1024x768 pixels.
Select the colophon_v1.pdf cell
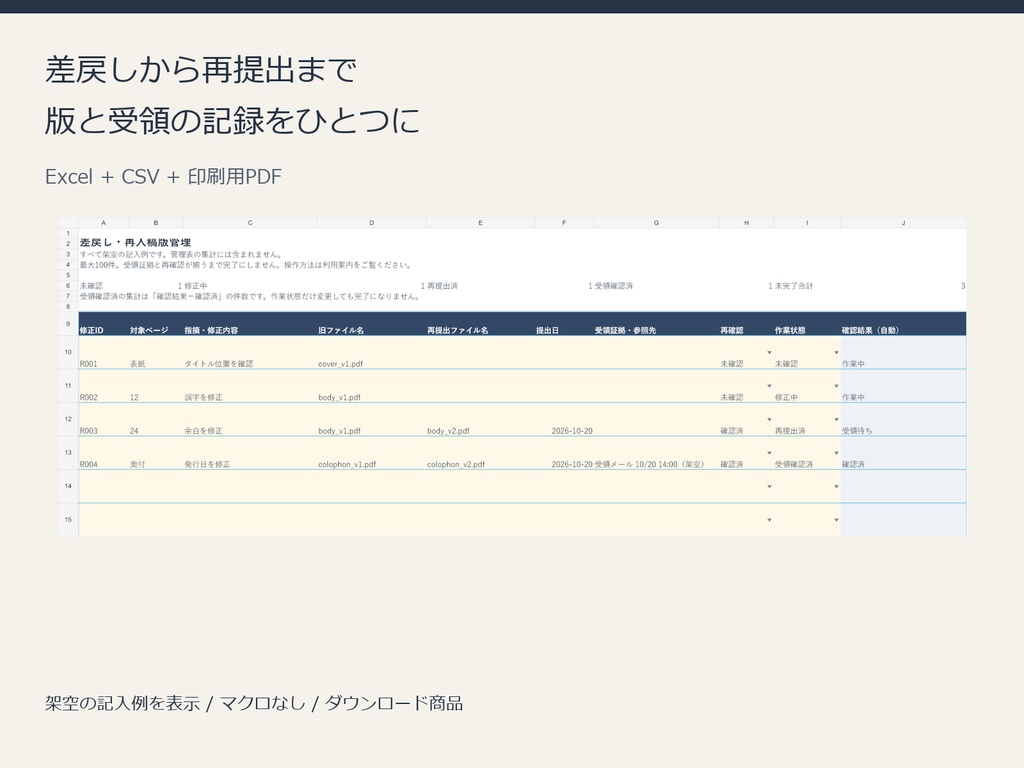click(x=372, y=453)
